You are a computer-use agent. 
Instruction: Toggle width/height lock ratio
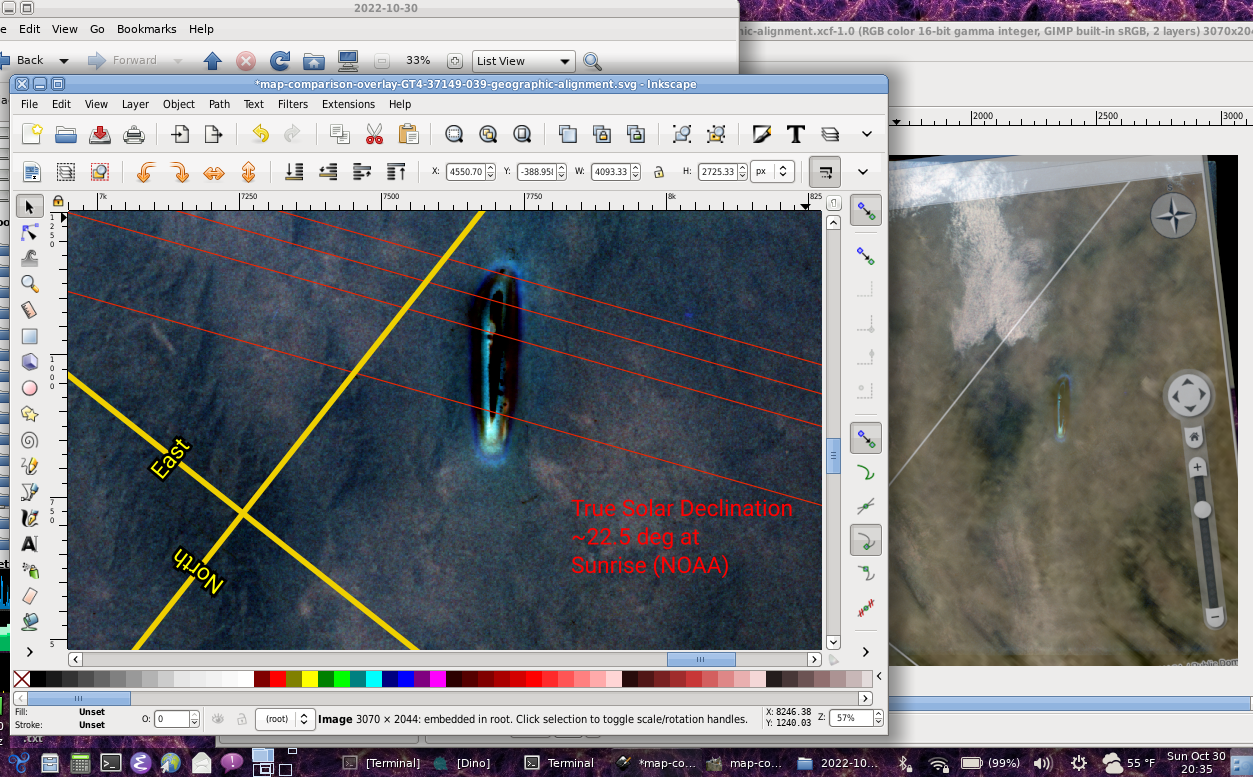(659, 172)
